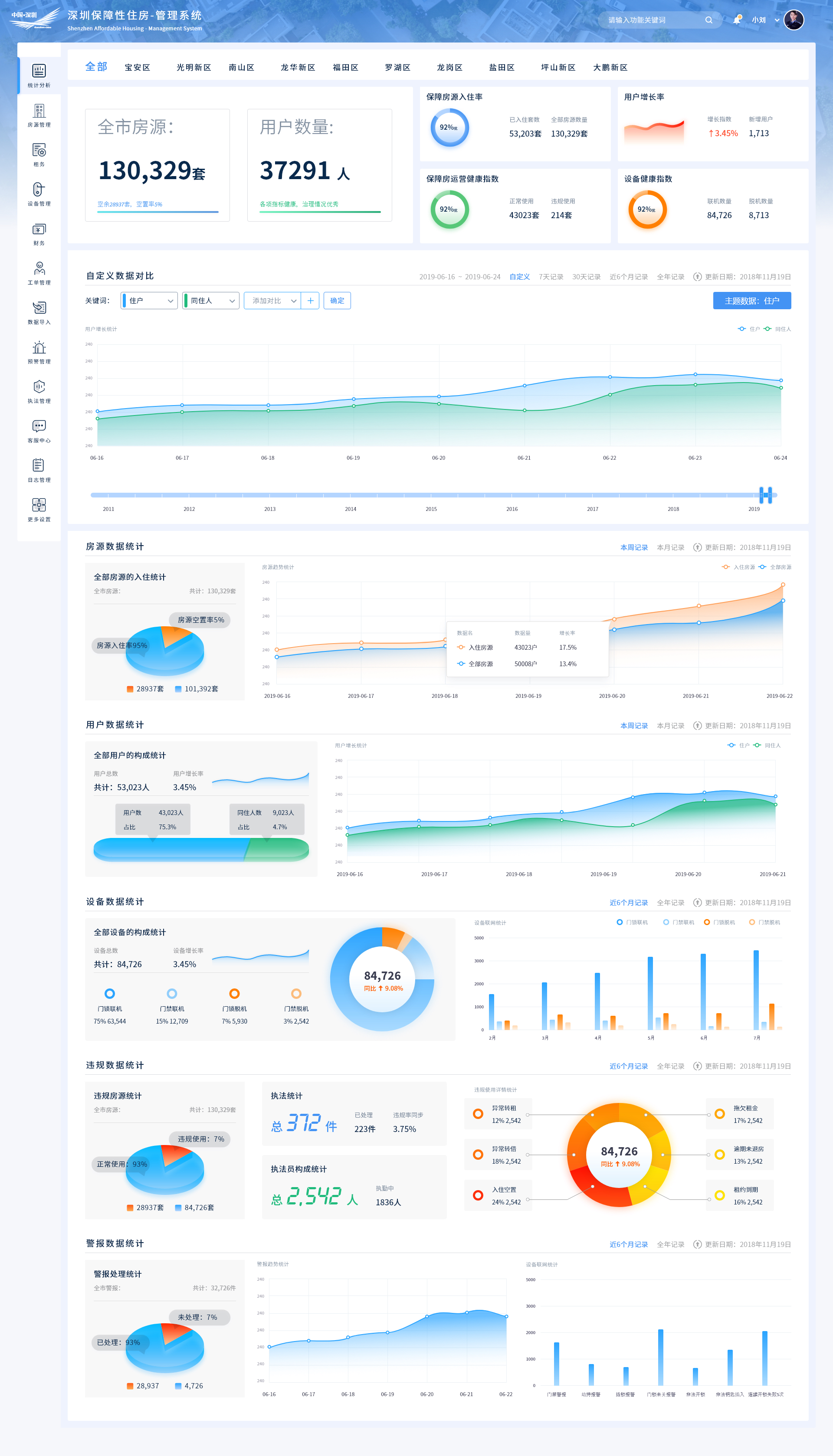Select the 罗湖区 district tab
The height and width of the screenshot is (1456, 833).
397,68
